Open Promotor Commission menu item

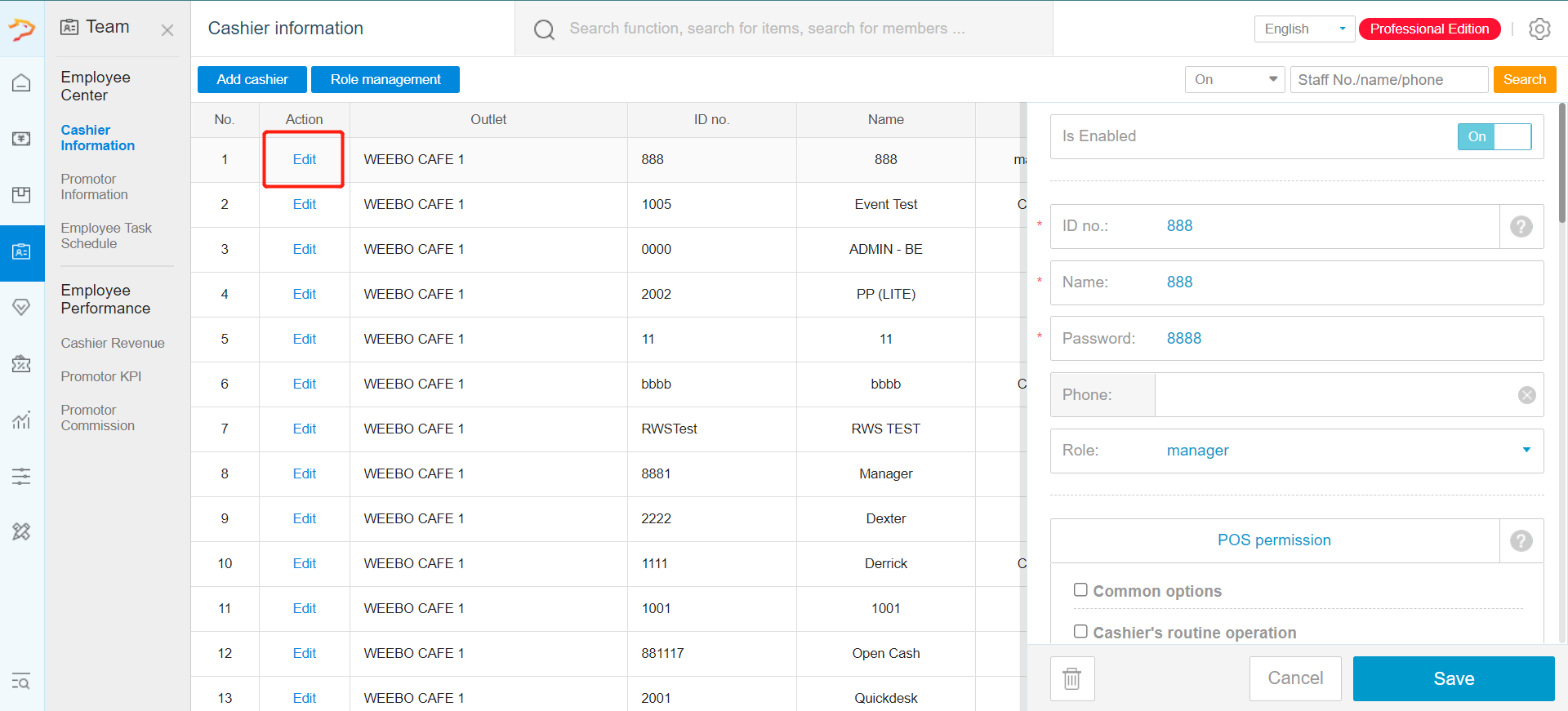click(x=98, y=418)
